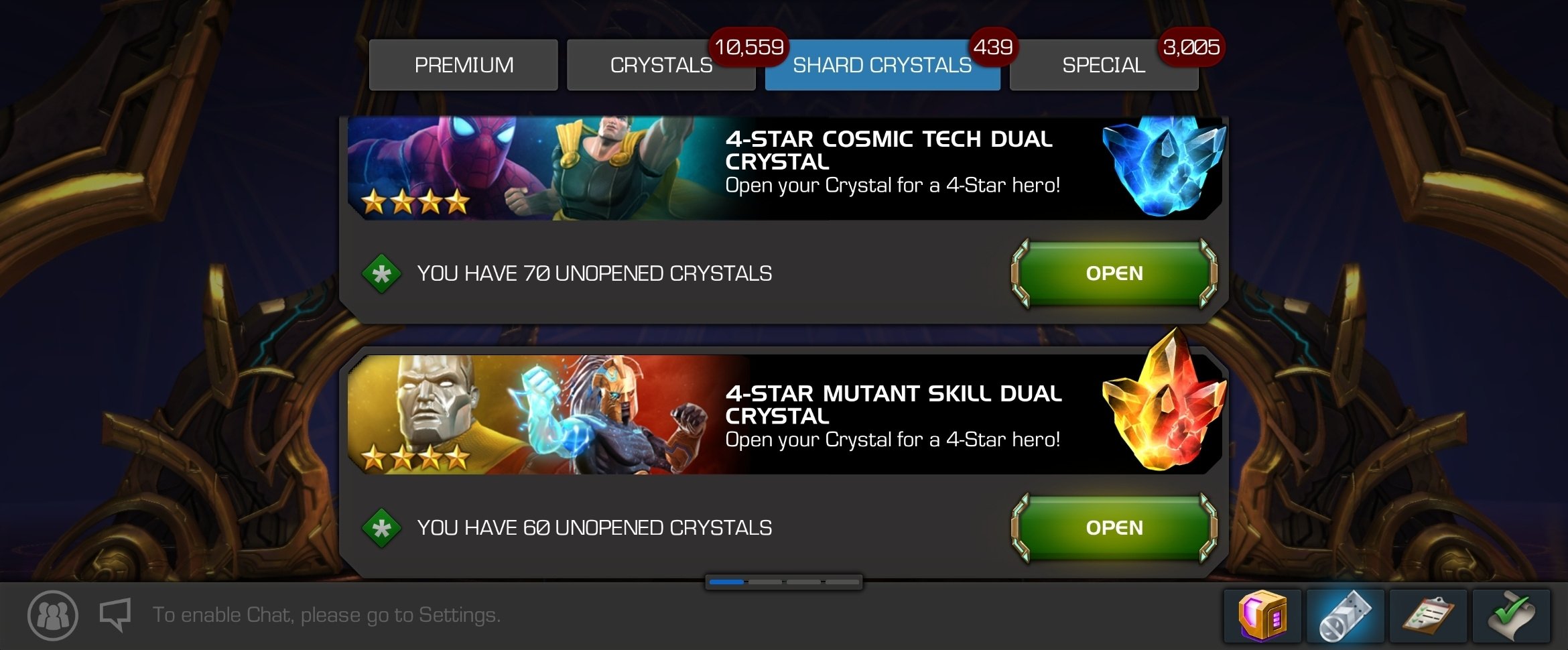Open the silver battlechip canister icon
This screenshot has width=1568, height=650.
(x=1346, y=615)
